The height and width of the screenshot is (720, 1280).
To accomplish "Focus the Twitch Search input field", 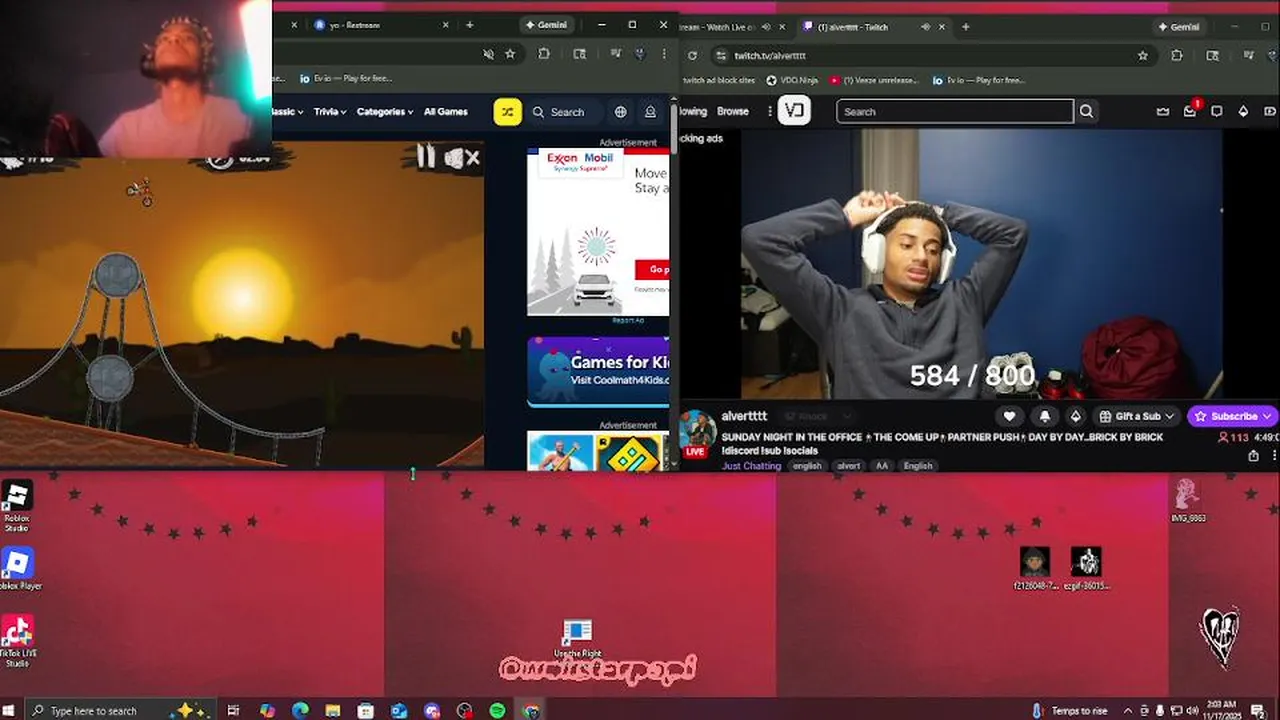I will (955, 112).
